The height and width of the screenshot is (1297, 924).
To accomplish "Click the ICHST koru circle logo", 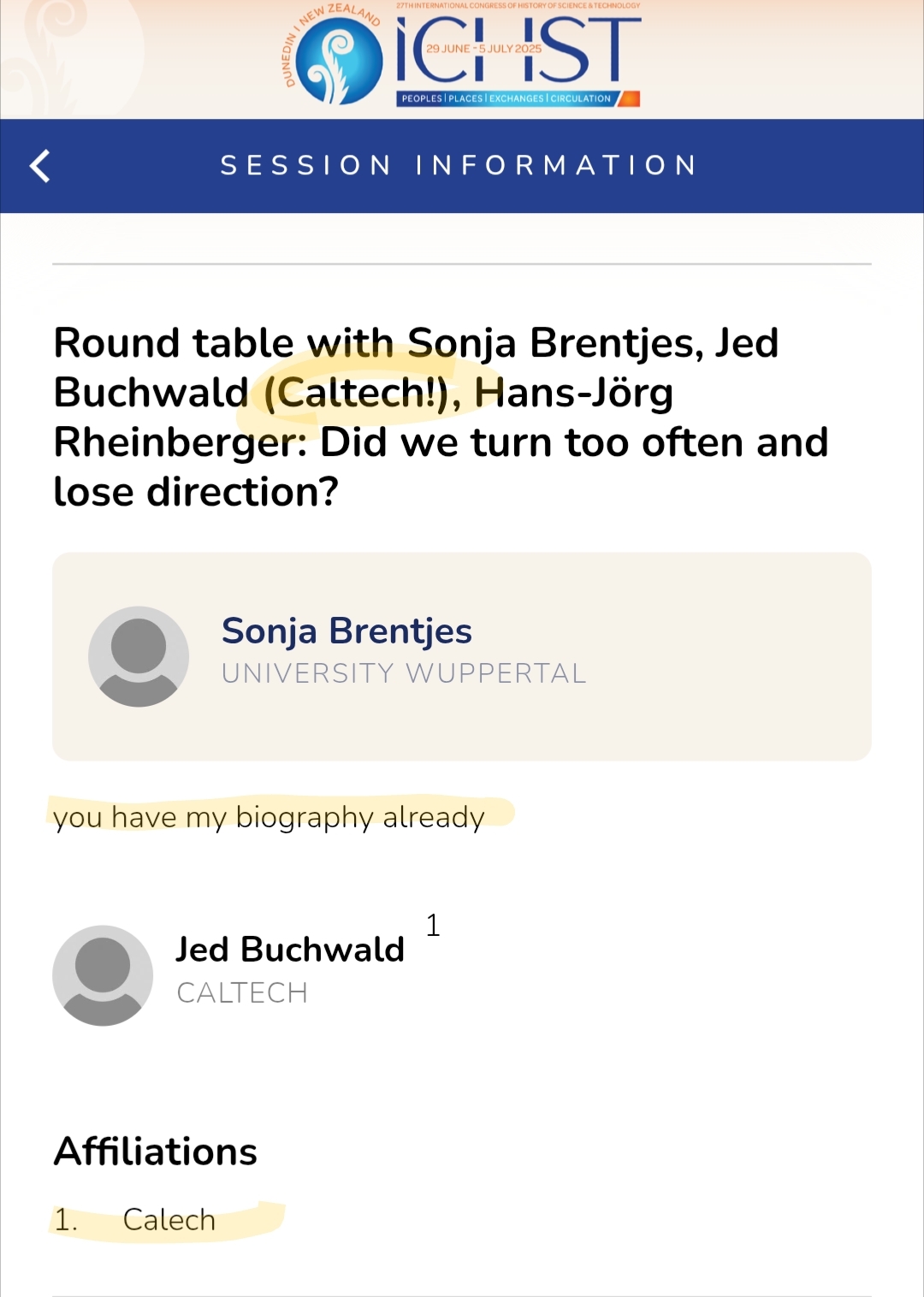I will pyautogui.click(x=339, y=62).
